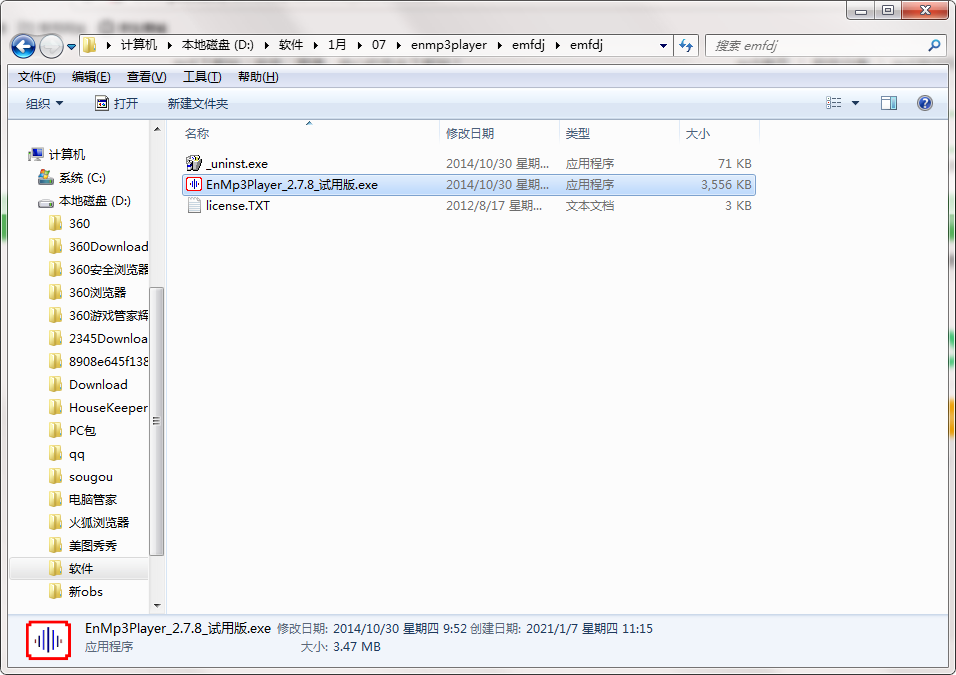956x675 pixels.
Task: Open the 360浏览器 folder in tree
Action: coord(98,293)
